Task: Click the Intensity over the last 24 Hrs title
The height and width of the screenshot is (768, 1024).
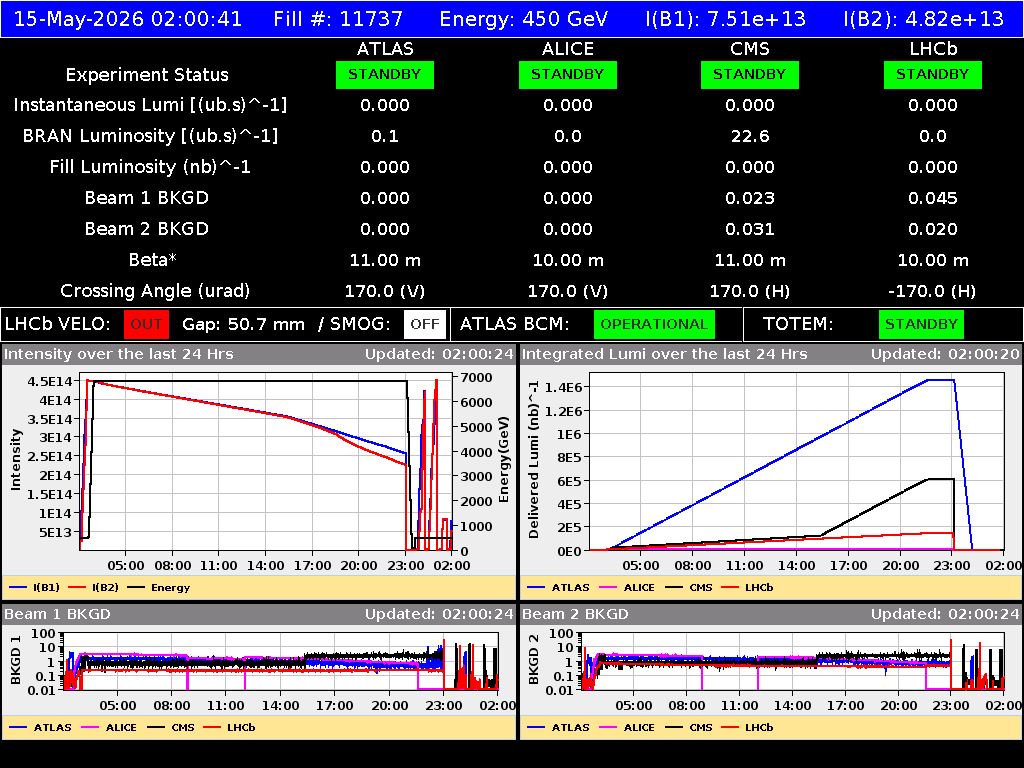Action: coord(119,354)
